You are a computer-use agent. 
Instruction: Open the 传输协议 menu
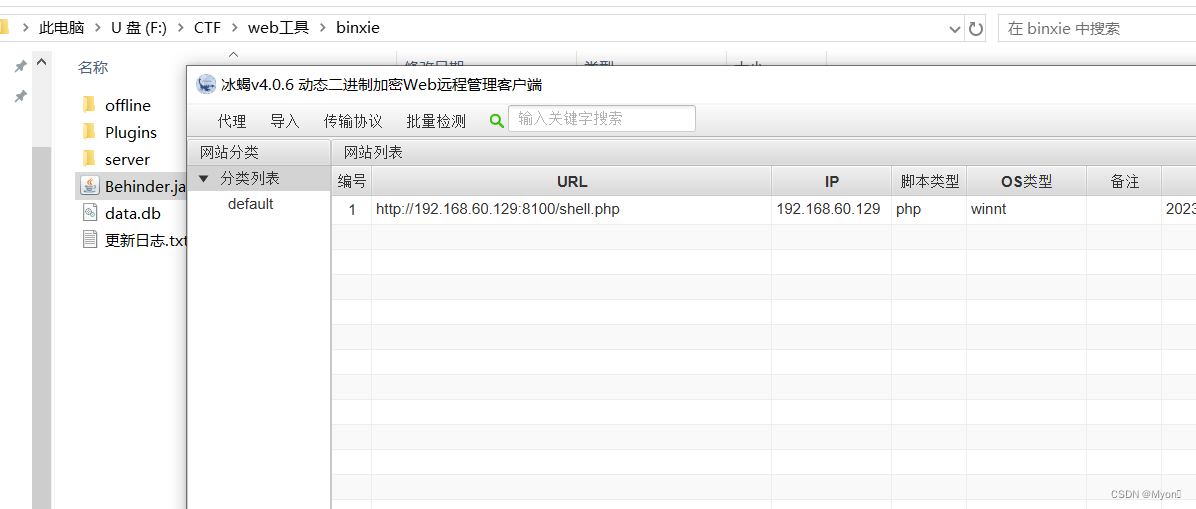click(353, 121)
